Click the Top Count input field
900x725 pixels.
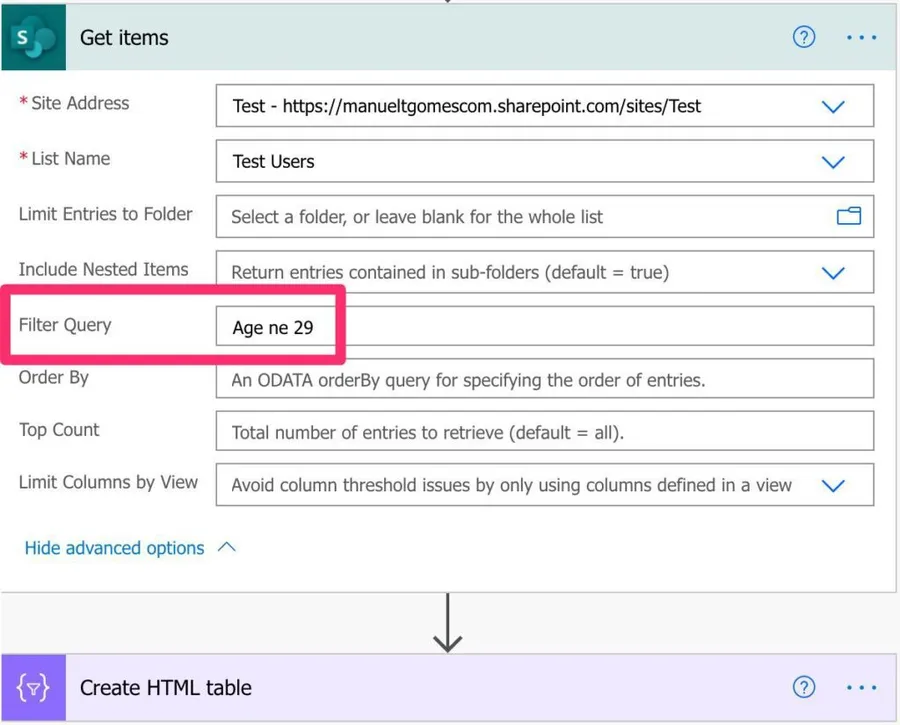coord(544,433)
